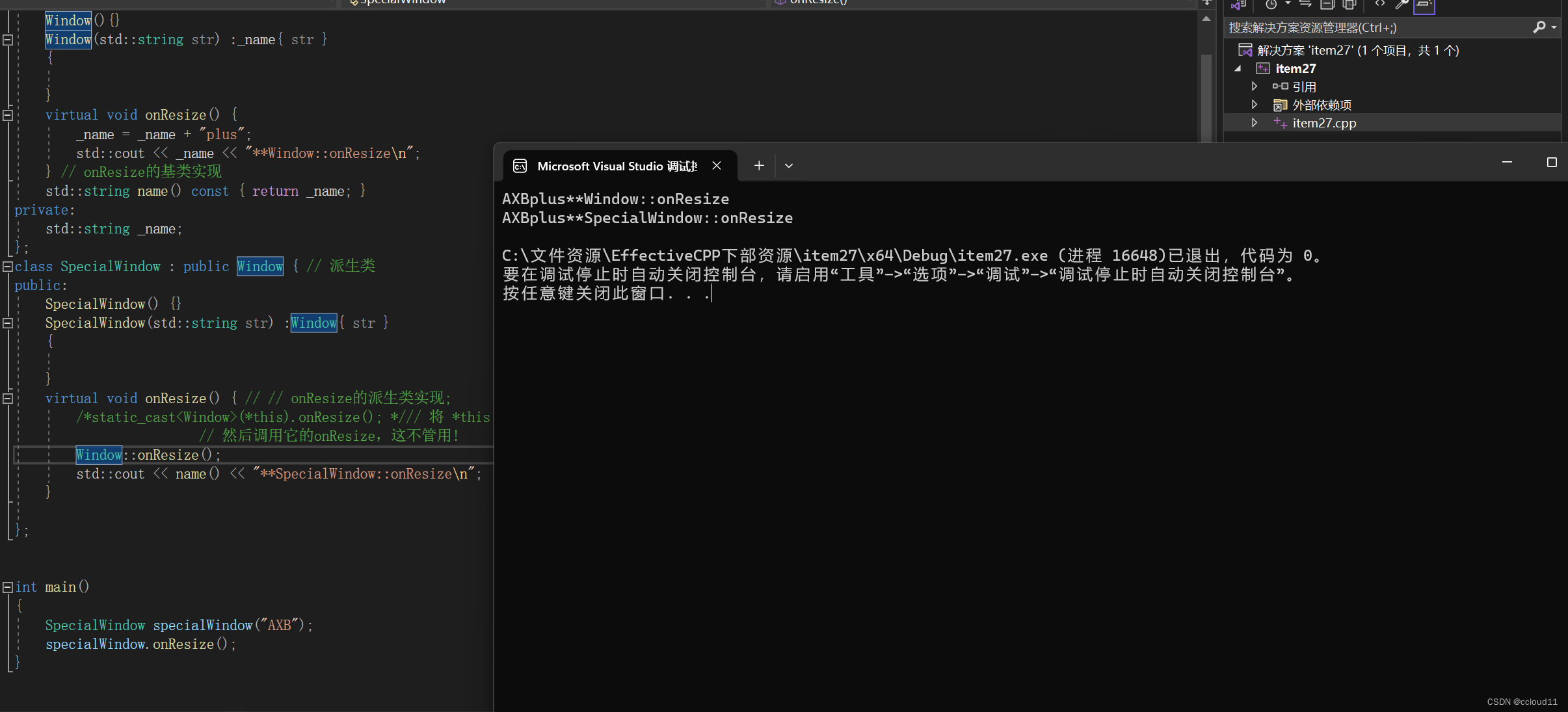Click the 引用 references icon
This screenshot has height=712, width=1568.
coord(1280,86)
